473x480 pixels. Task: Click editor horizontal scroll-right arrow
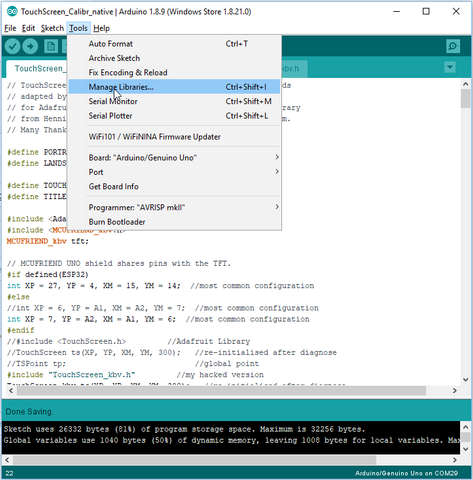[454, 390]
